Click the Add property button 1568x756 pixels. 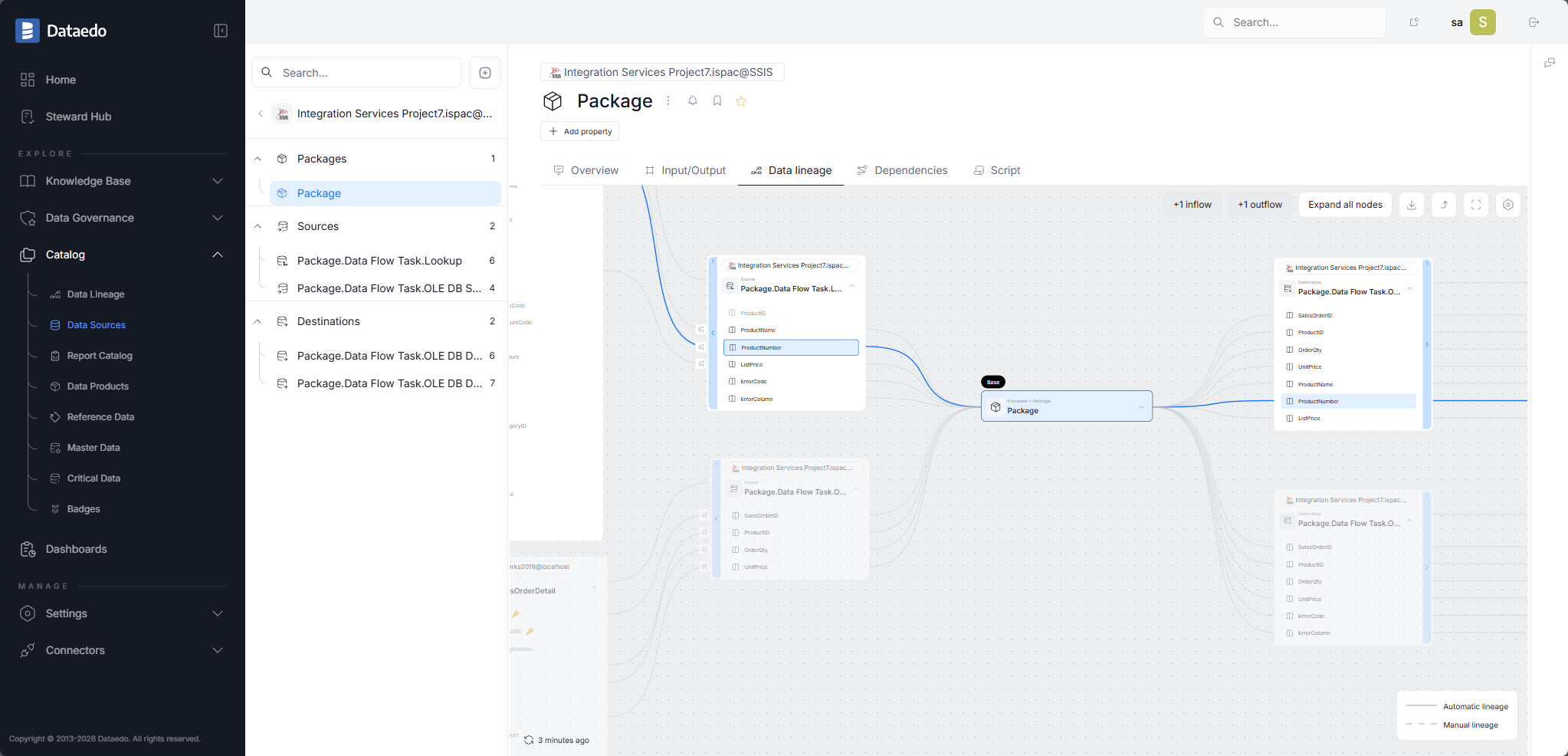[579, 131]
